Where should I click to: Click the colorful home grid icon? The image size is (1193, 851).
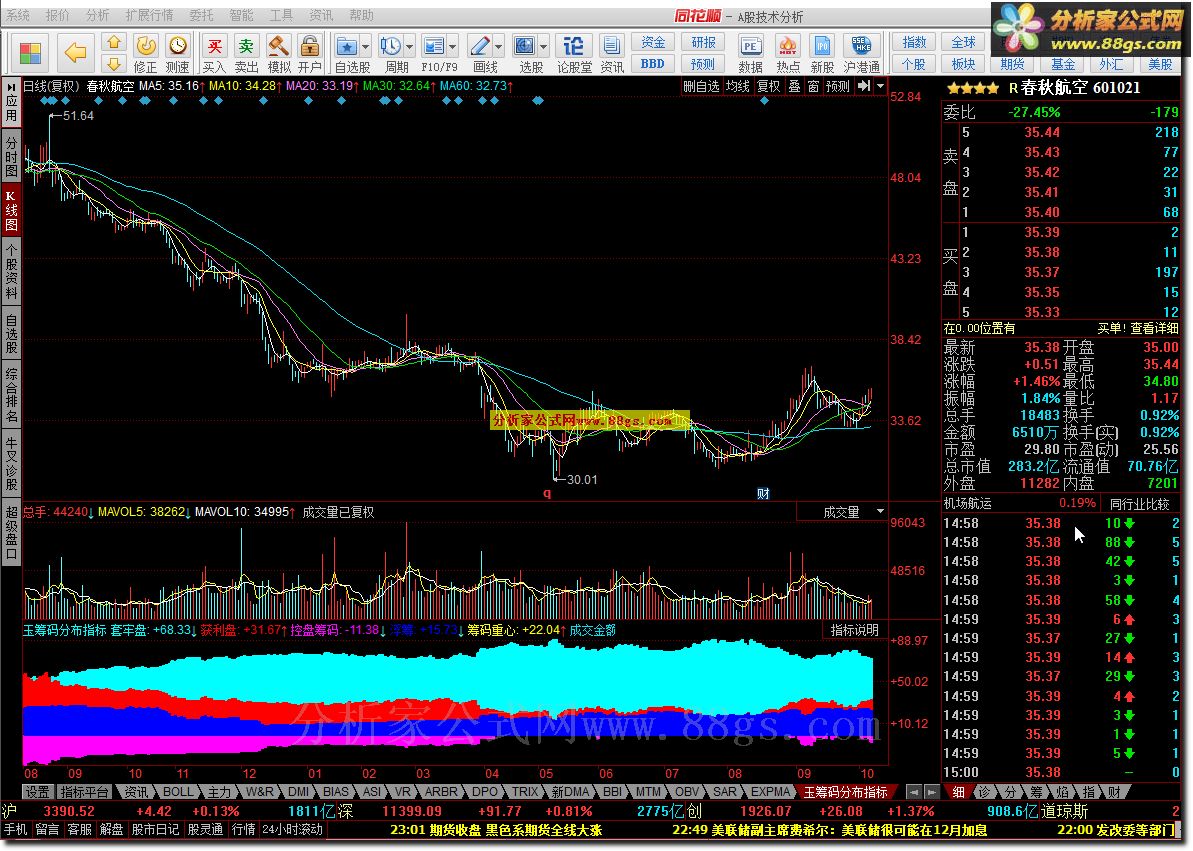[30, 53]
